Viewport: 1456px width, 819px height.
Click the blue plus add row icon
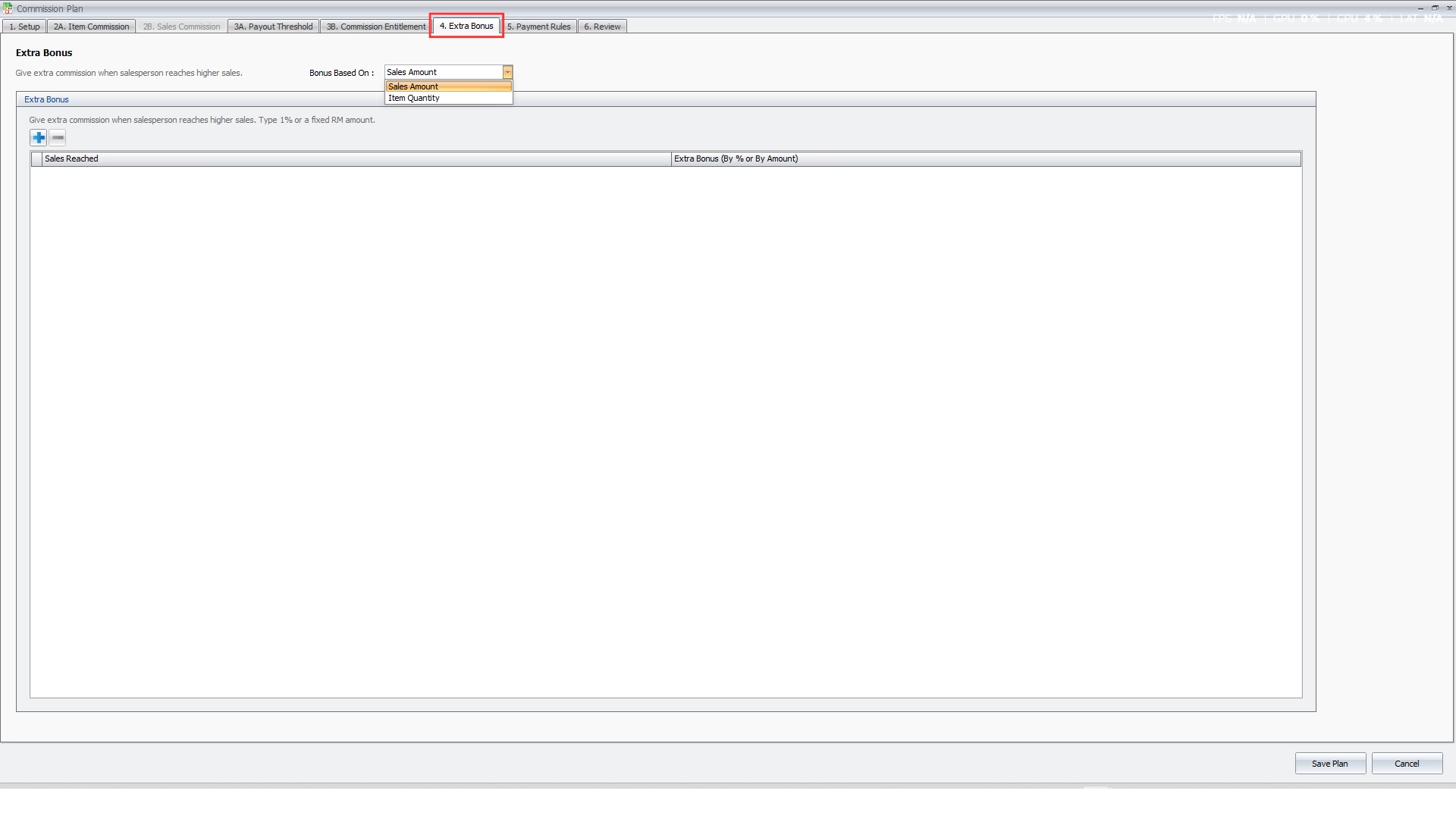pyautogui.click(x=39, y=137)
